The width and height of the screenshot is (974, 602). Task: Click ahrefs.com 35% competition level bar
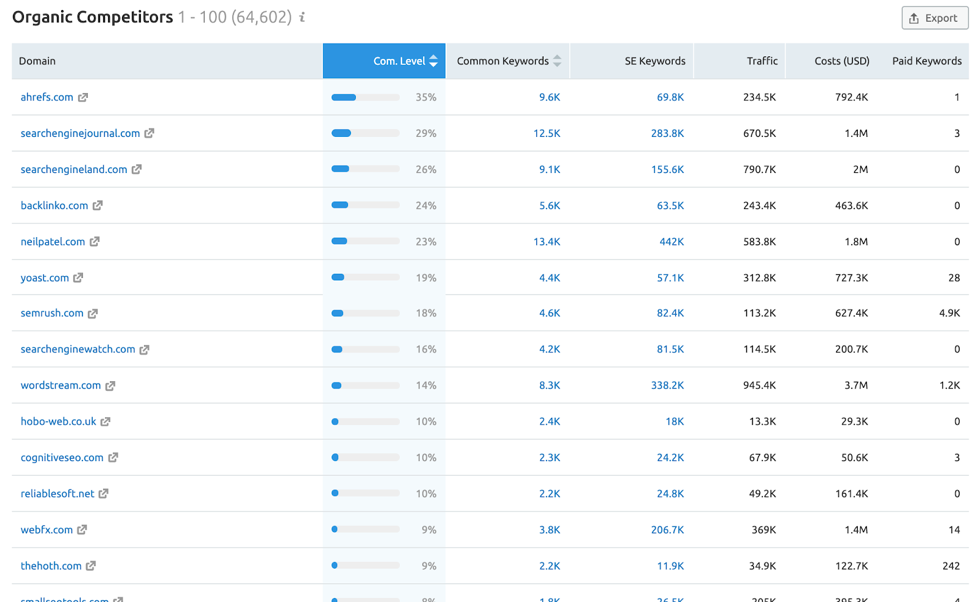pyautogui.click(x=365, y=98)
